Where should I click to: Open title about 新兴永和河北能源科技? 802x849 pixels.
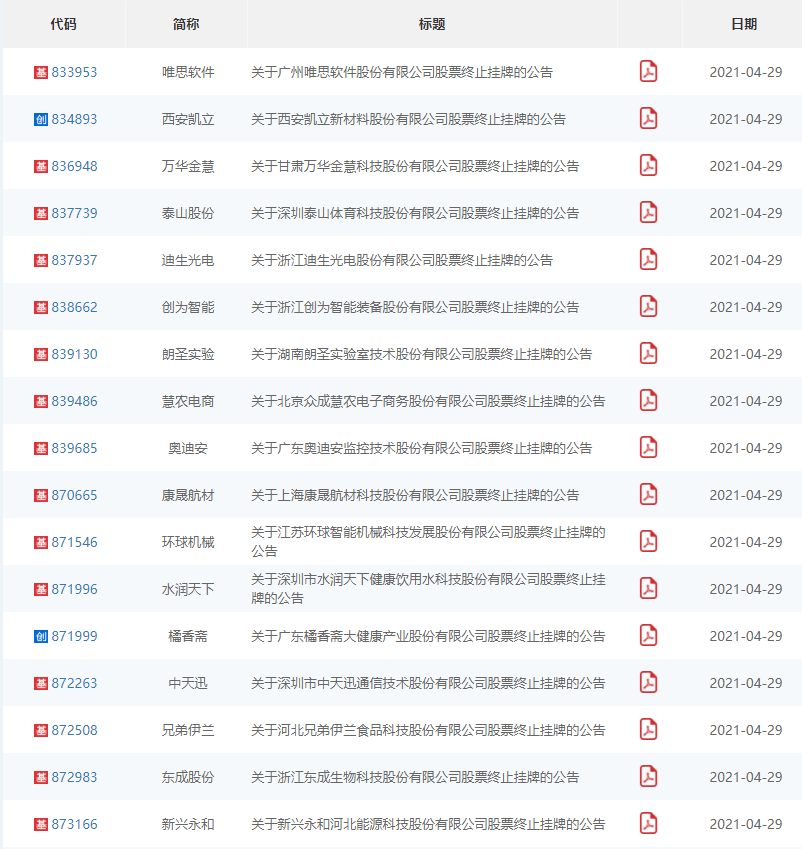428,824
